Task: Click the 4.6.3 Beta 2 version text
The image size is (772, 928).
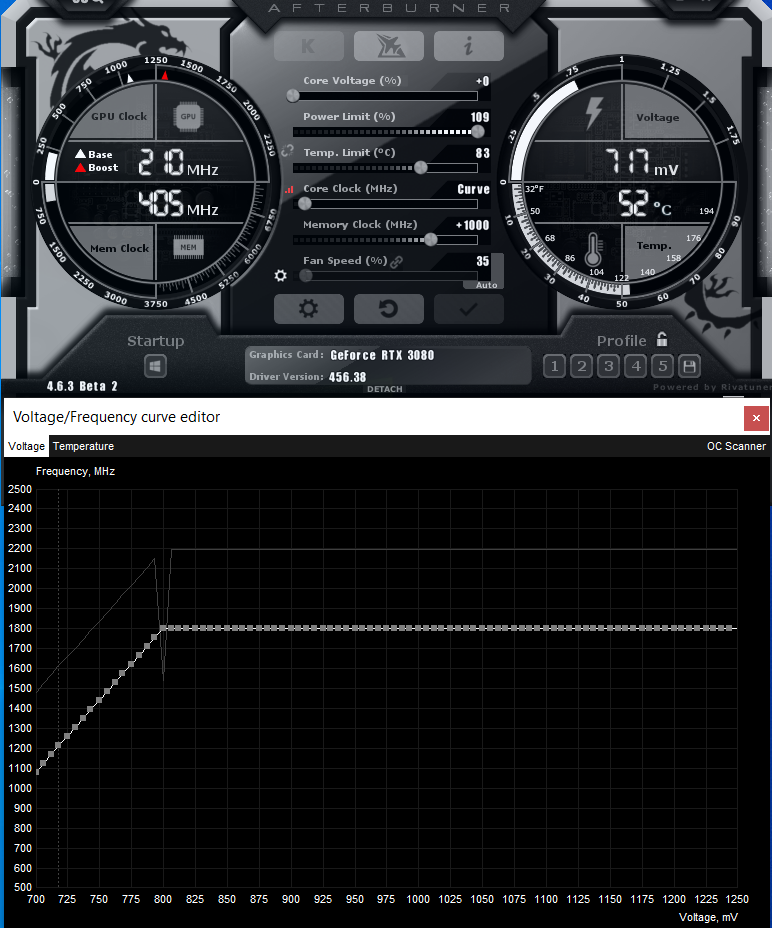Action: 82,386
